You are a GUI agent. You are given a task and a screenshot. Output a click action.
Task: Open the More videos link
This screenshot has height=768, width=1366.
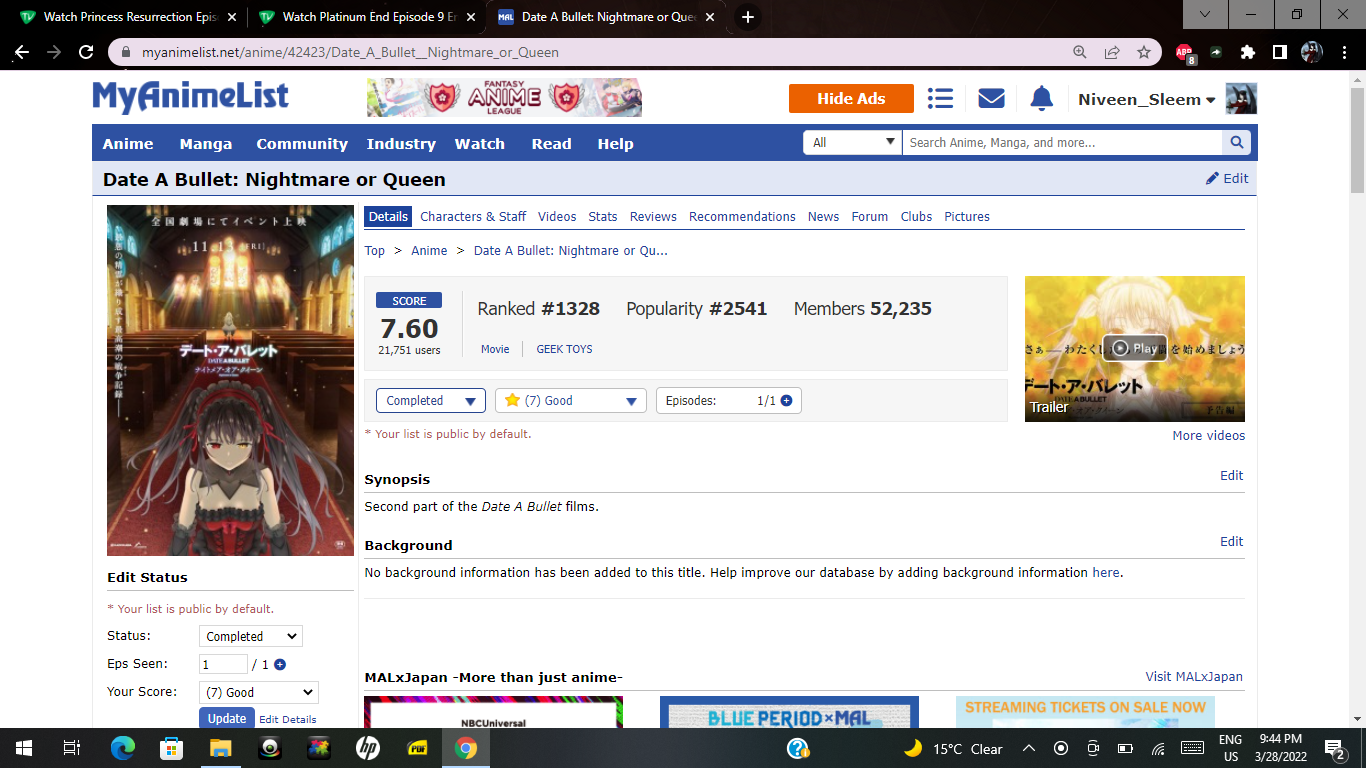pos(1209,435)
